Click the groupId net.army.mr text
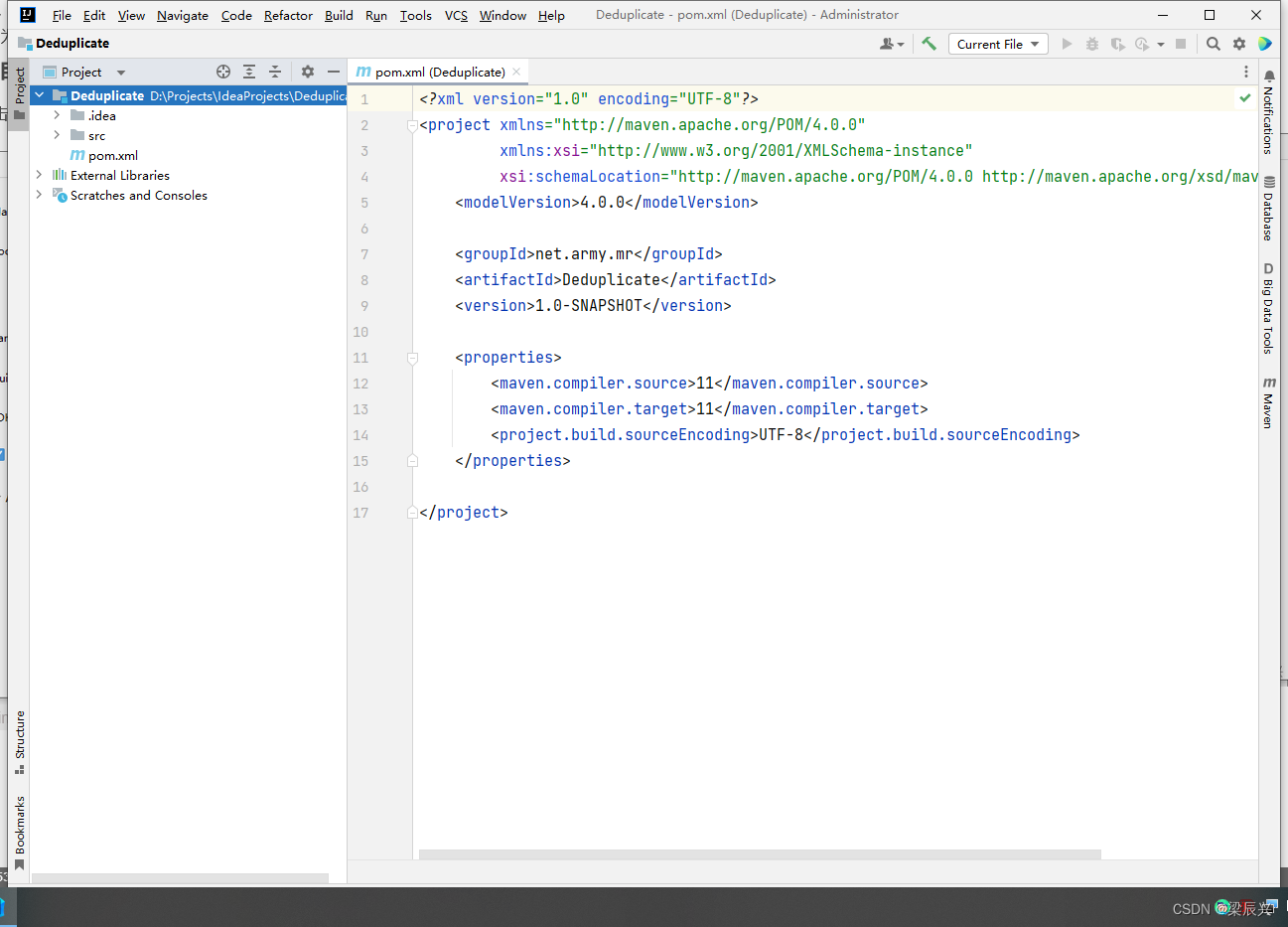The width and height of the screenshot is (1288, 927). point(584,254)
